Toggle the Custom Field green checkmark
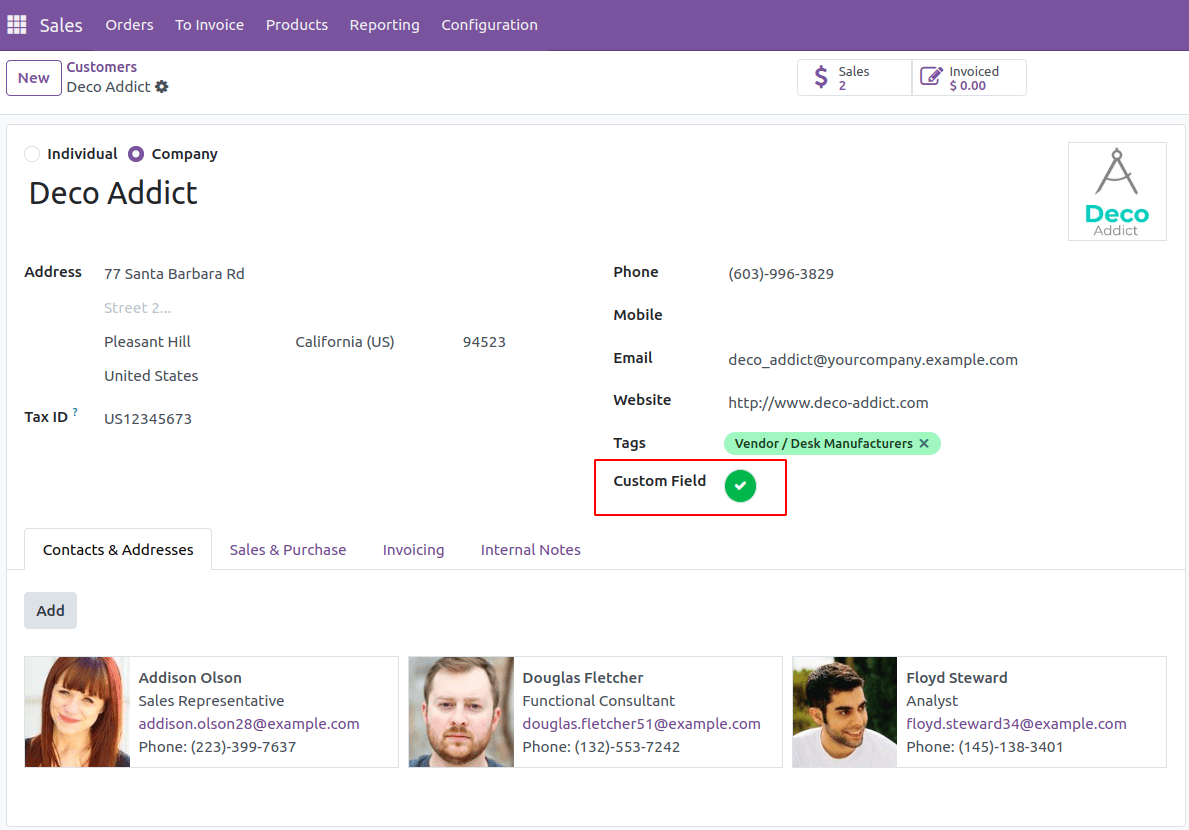The image size is (1189, 830). (740, 486)
